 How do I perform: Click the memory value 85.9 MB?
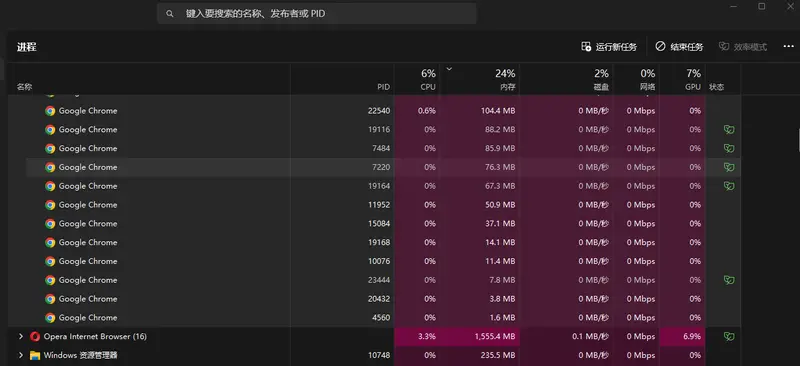pos(500,149)
